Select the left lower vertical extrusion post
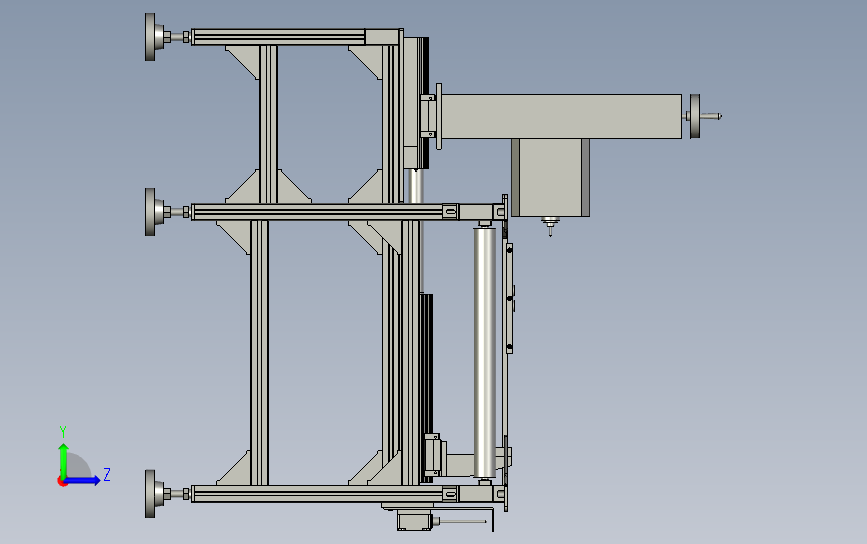The image size is (867, 544). pos(259,353)
